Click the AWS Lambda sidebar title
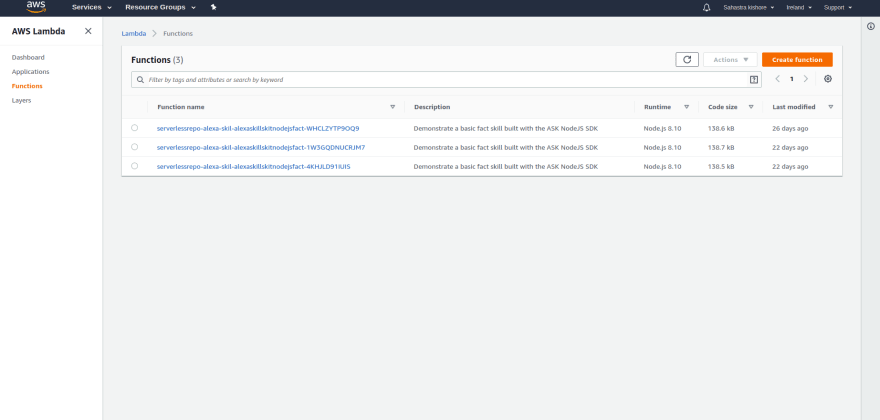880x420 pixels. (38, 31)
